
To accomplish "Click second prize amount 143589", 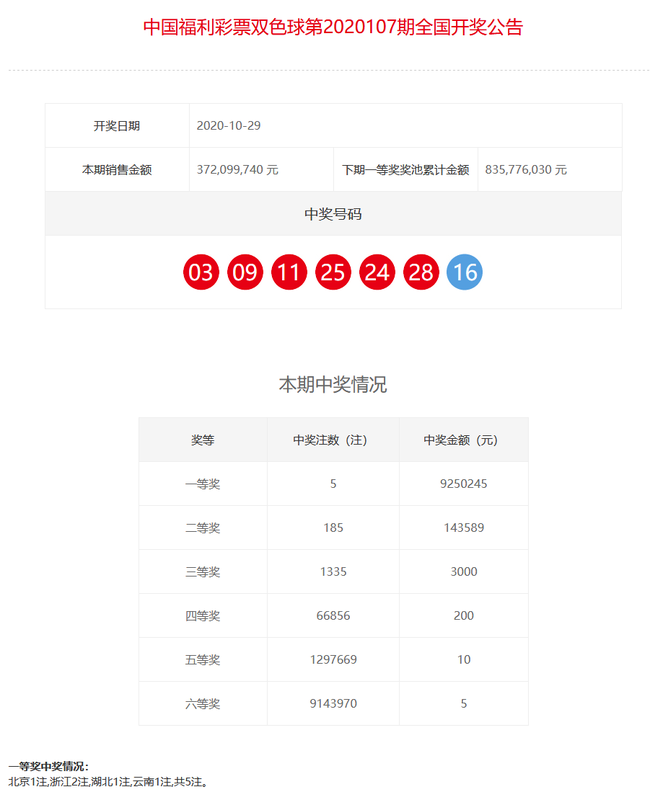I will pos(464,528).
